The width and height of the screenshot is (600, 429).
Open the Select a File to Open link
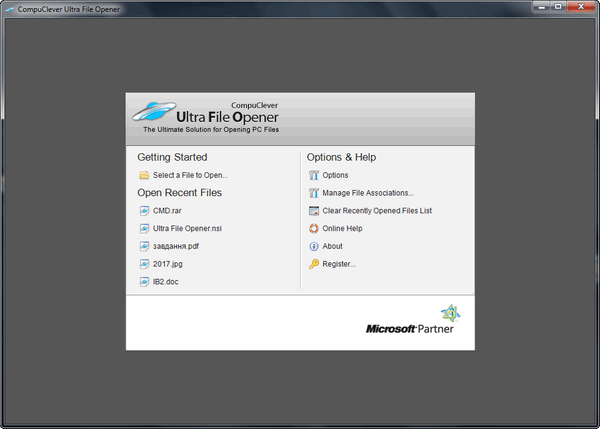click(191, 175)
